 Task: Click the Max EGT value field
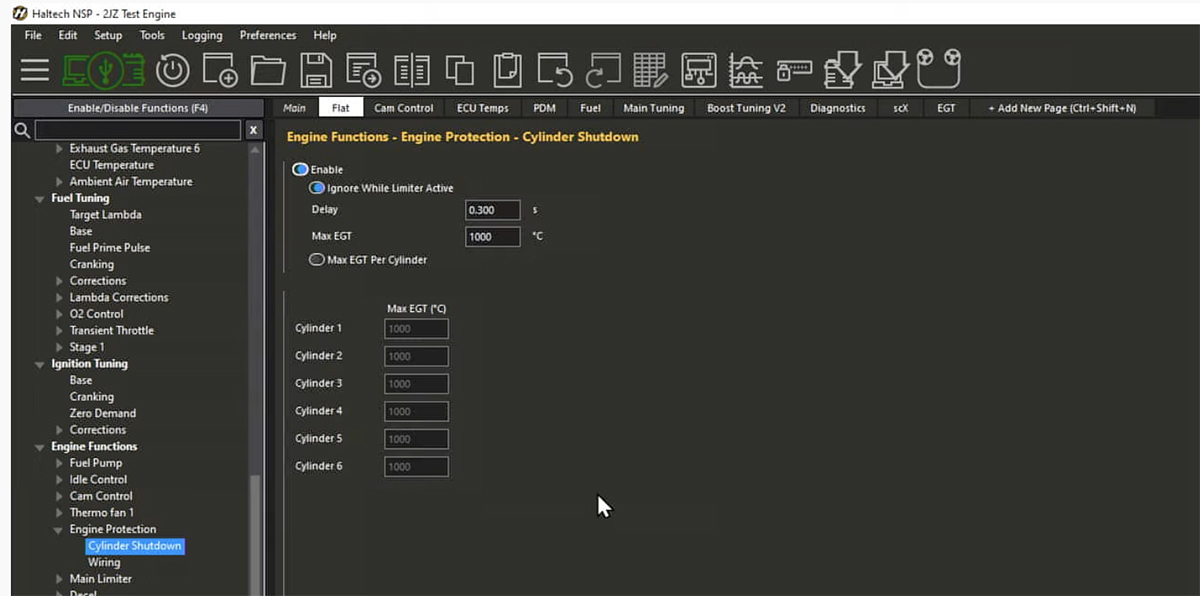pyautogui.click(x=493, y=237)
